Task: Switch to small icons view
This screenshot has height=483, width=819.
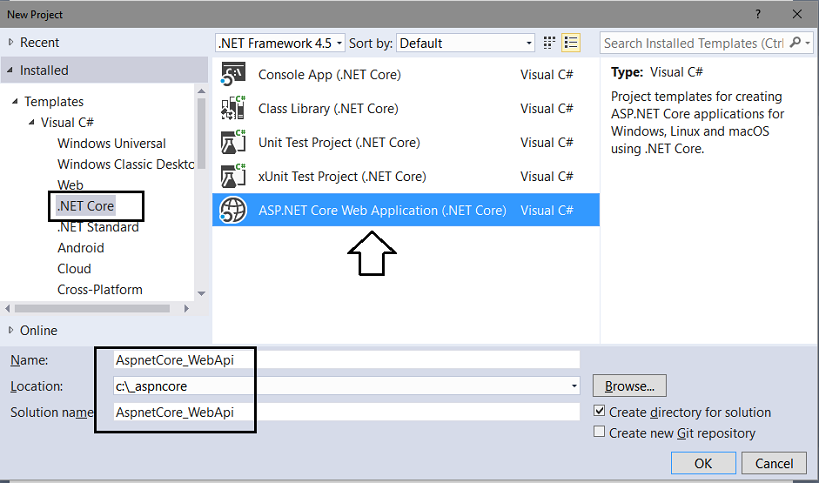Action: point(549,43)
